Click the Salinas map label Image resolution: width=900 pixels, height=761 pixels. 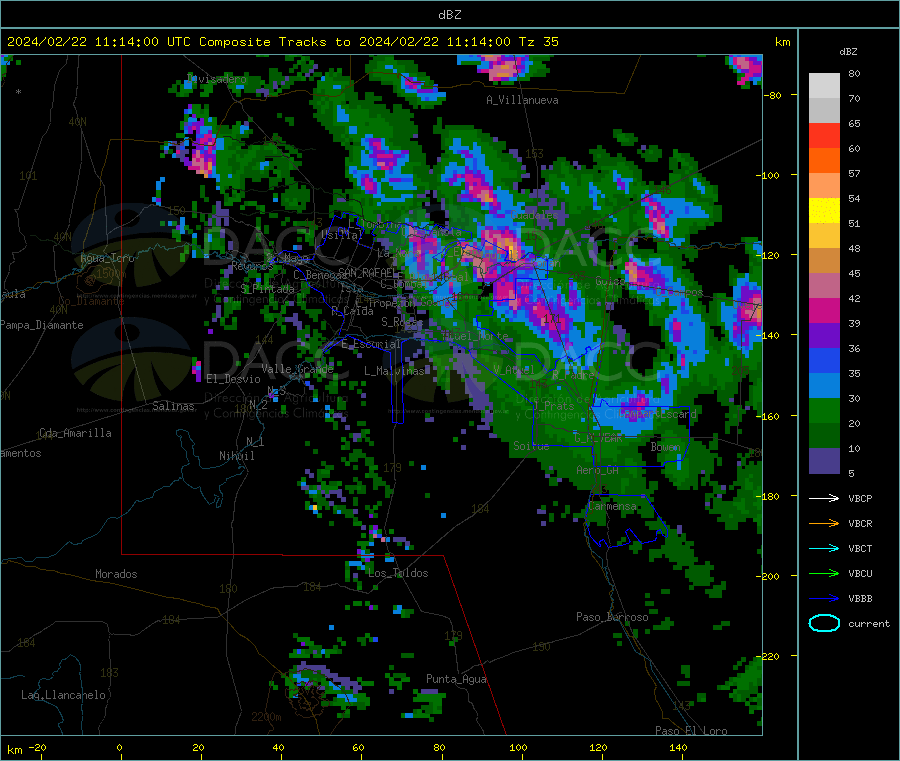coord(173,406)
